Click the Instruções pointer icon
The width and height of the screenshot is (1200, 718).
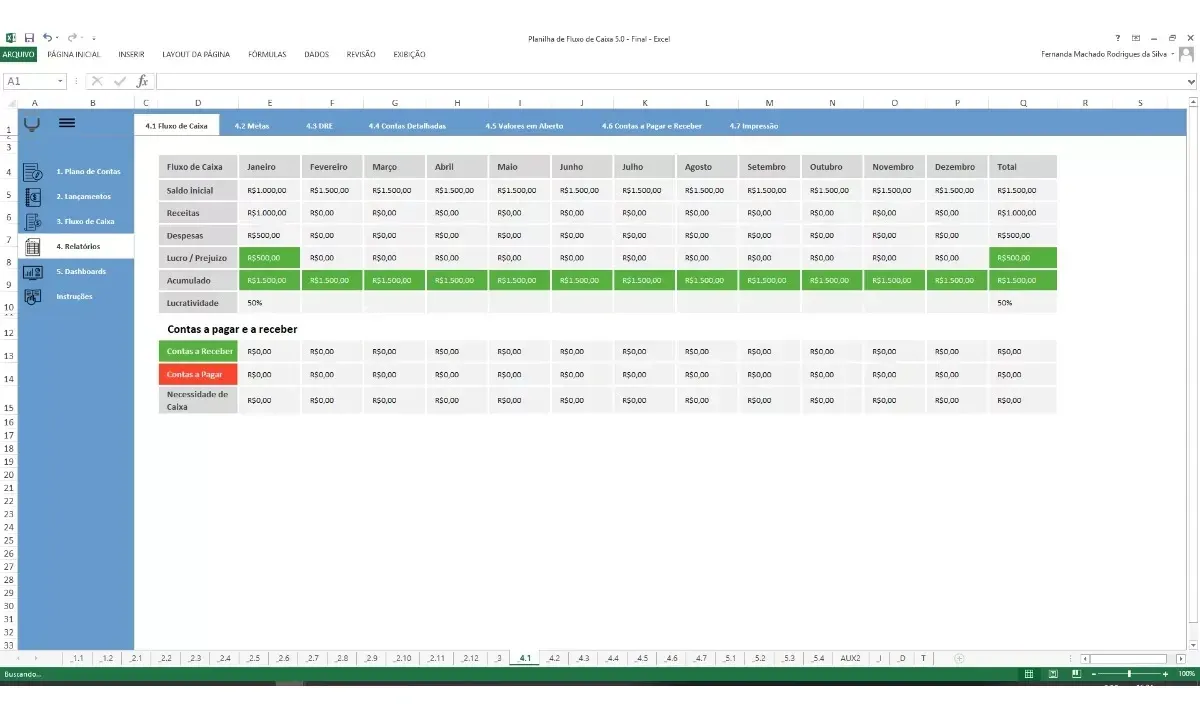pyautogui.click(x=32, y=297)
